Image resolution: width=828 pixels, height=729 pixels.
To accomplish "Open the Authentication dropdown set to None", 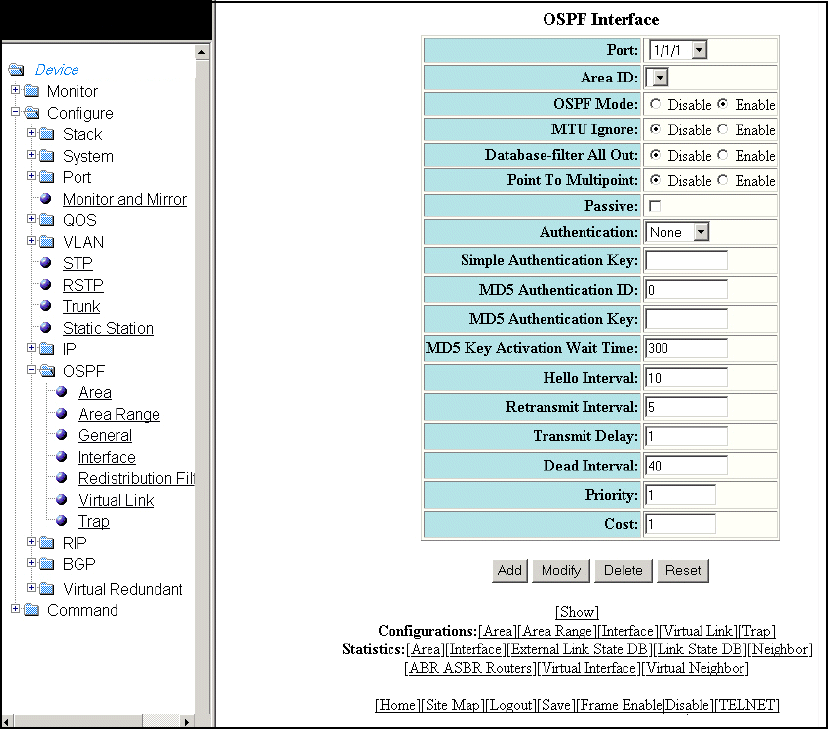I will [x=677, y=232].
